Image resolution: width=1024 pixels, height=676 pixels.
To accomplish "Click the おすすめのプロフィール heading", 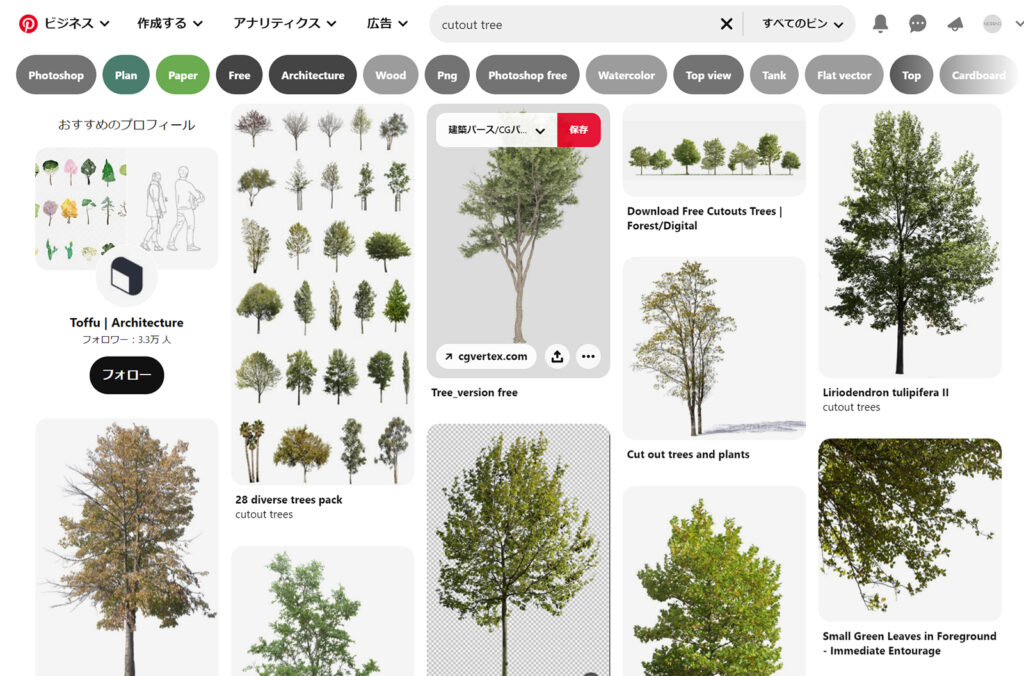I will [127, 125].
